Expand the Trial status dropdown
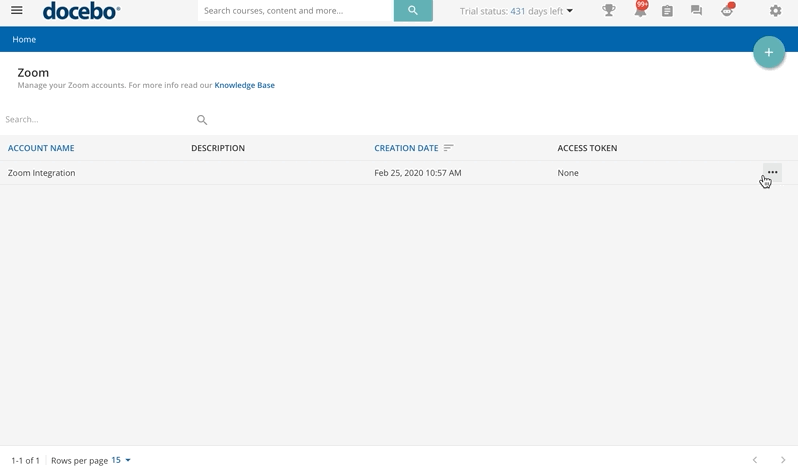Viewport: 798px width, 470px height. click(516, 11)
